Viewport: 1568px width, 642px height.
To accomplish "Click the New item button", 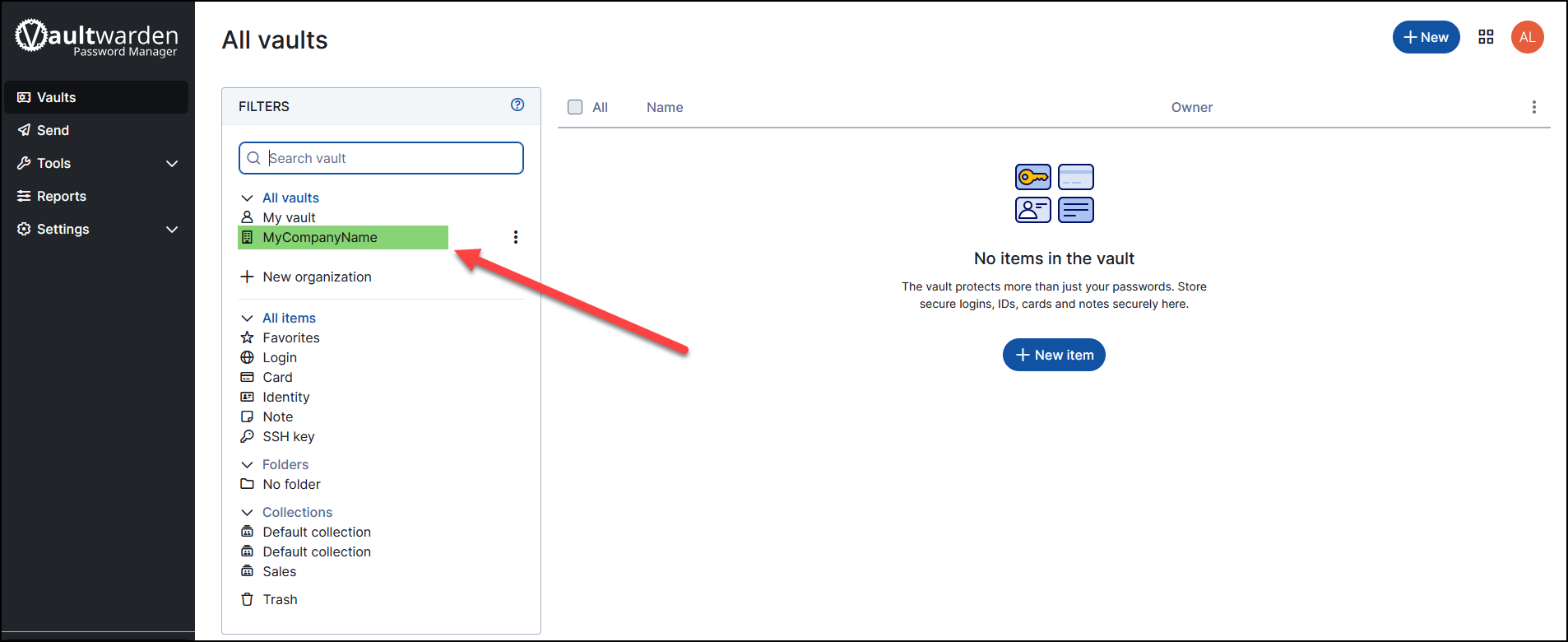I will coord(1054,355).
